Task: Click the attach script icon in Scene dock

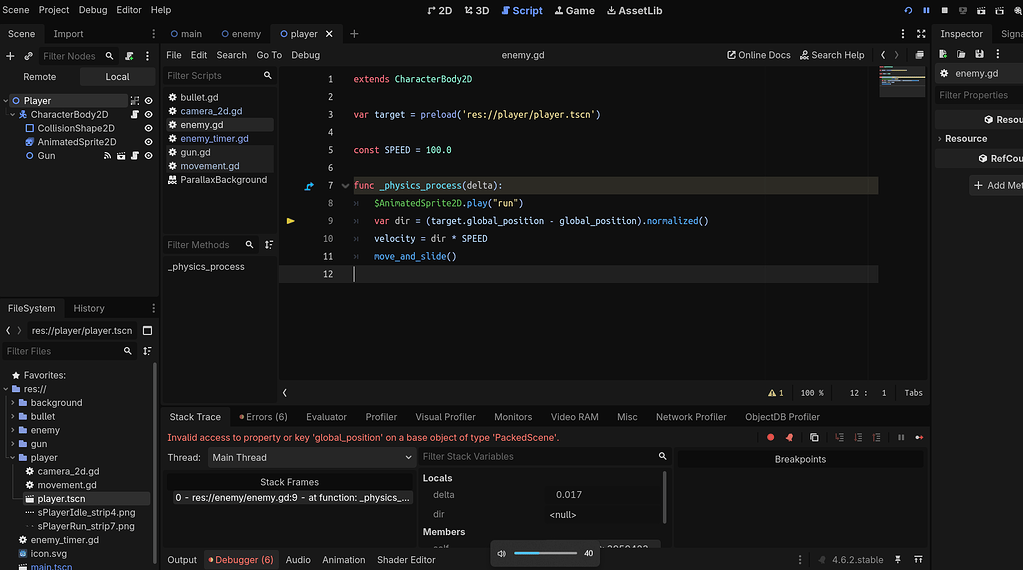Action: [129, 56]
